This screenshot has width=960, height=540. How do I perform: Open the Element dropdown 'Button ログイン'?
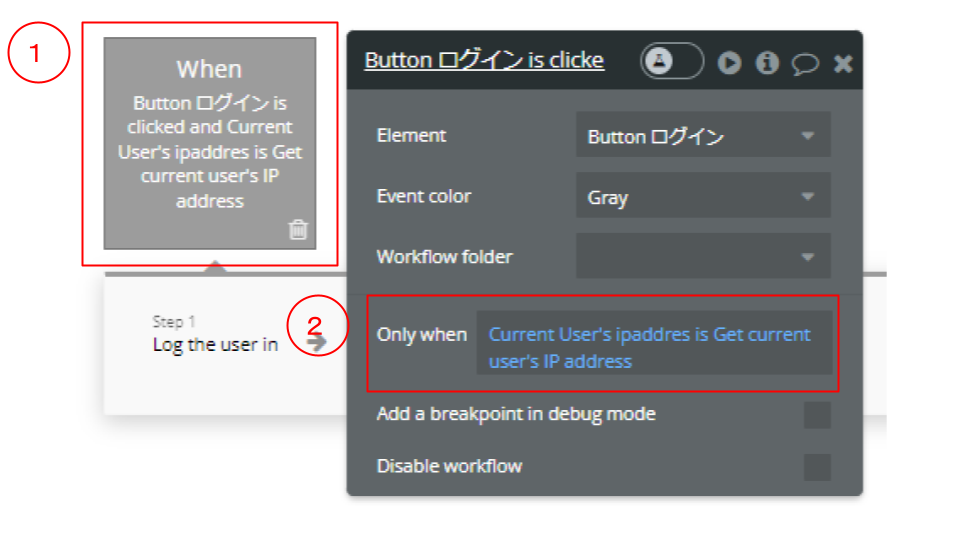pos(703,135)
